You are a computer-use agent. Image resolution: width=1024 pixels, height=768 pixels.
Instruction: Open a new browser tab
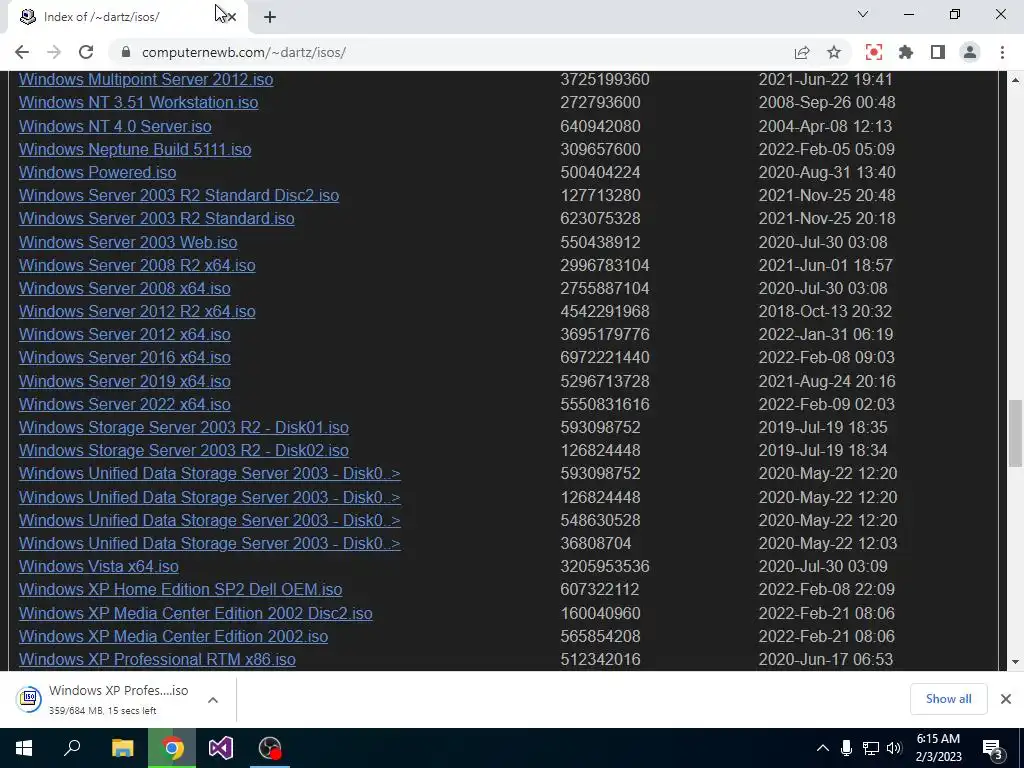pos(270,17)
